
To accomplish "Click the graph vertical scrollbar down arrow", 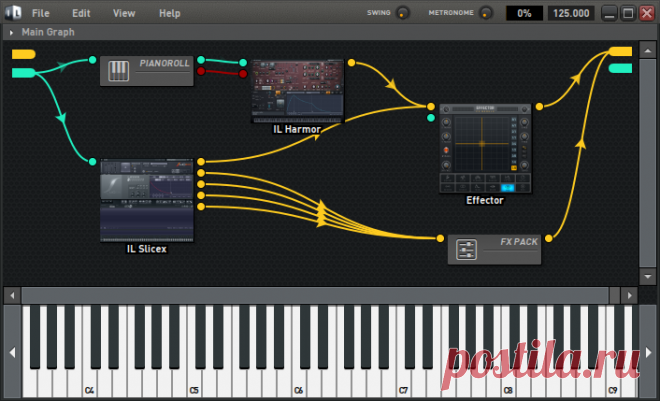I will [647, 276].
